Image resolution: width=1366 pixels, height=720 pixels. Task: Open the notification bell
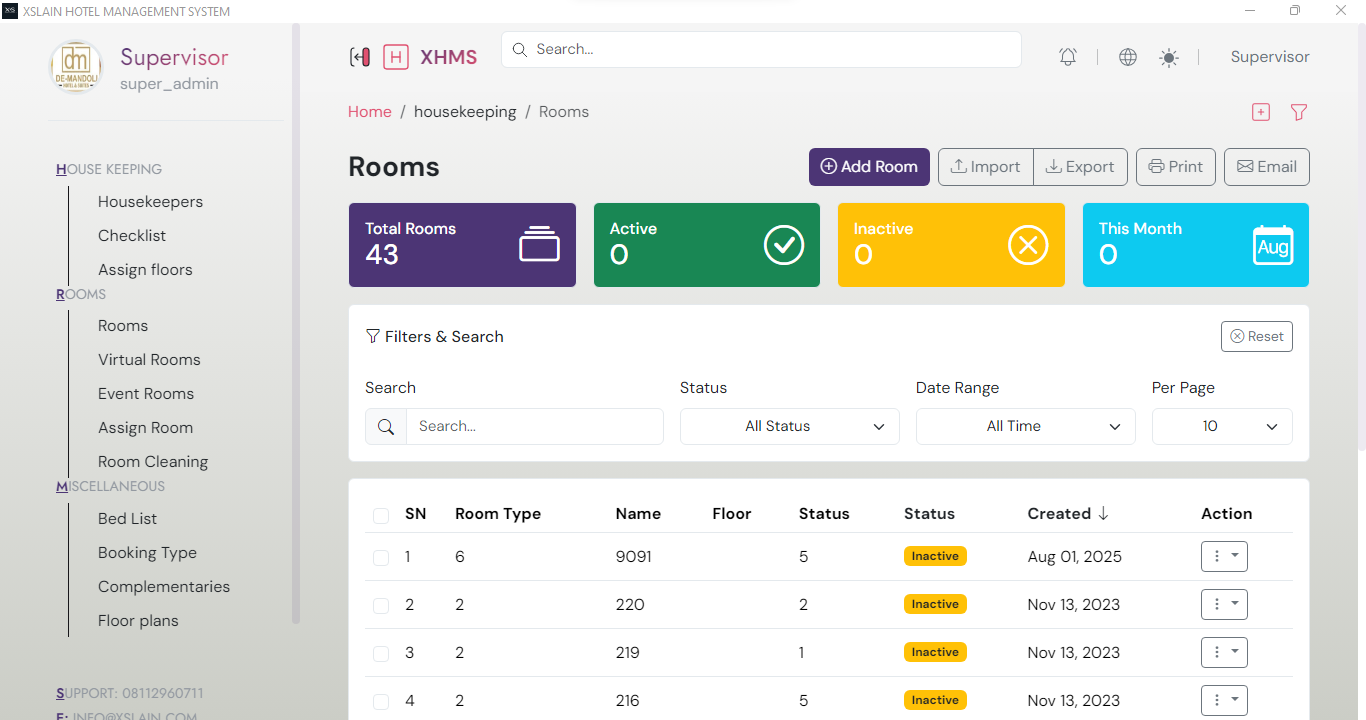tap(1067, 56)
